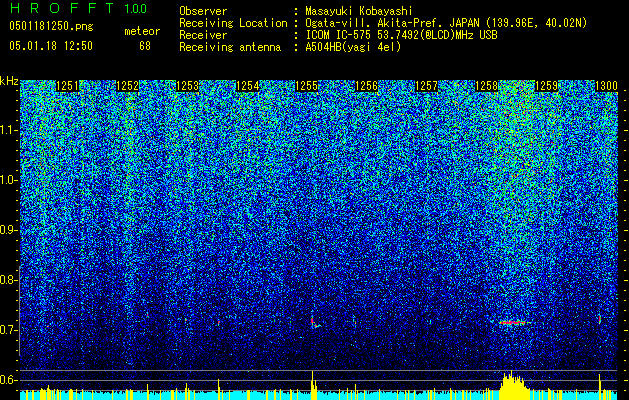The height and width of the screenshot is (400, 629).
Task: Click the Receiving antenna field label
Action: point(230,47)
